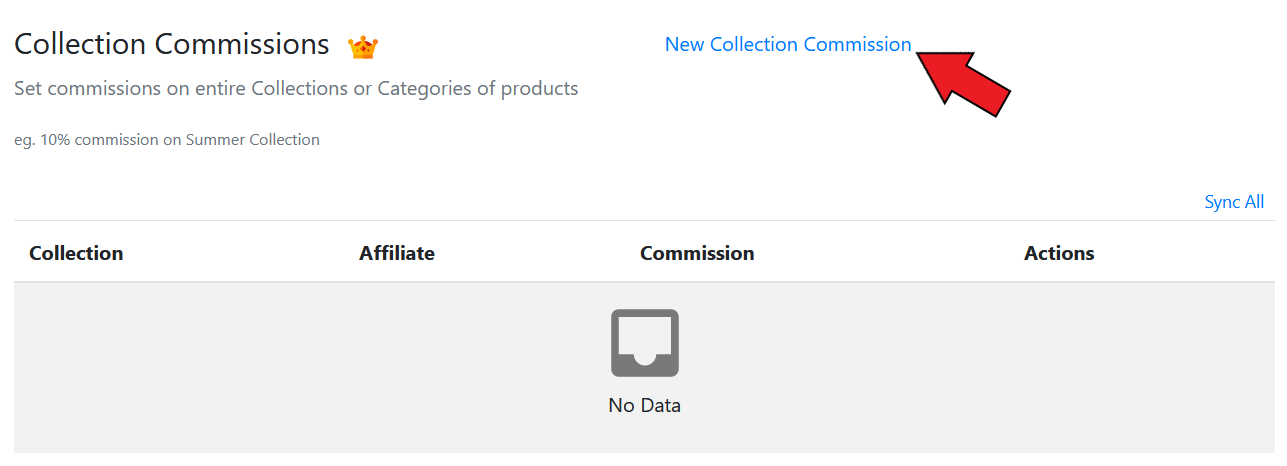Click the "eg. 10% commission" example text
This screenshot has height=466, width=1287.
point(167,140)
